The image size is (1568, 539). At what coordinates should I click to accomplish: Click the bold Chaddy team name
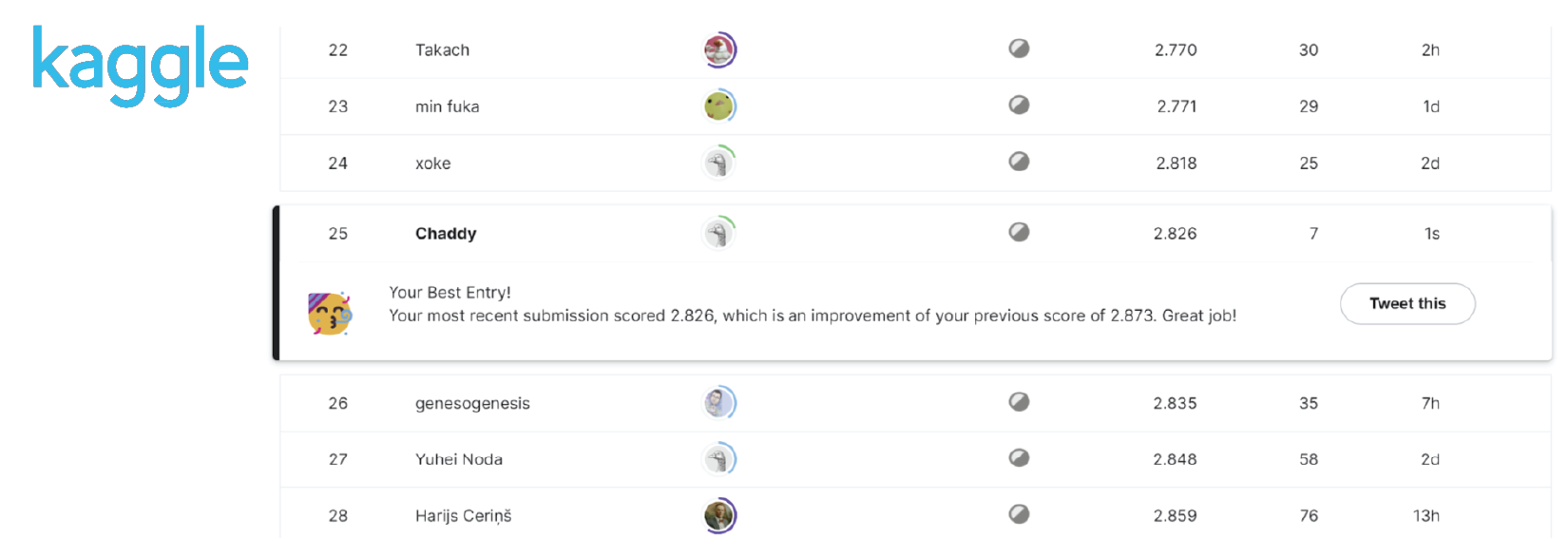(x=446, y=234)
